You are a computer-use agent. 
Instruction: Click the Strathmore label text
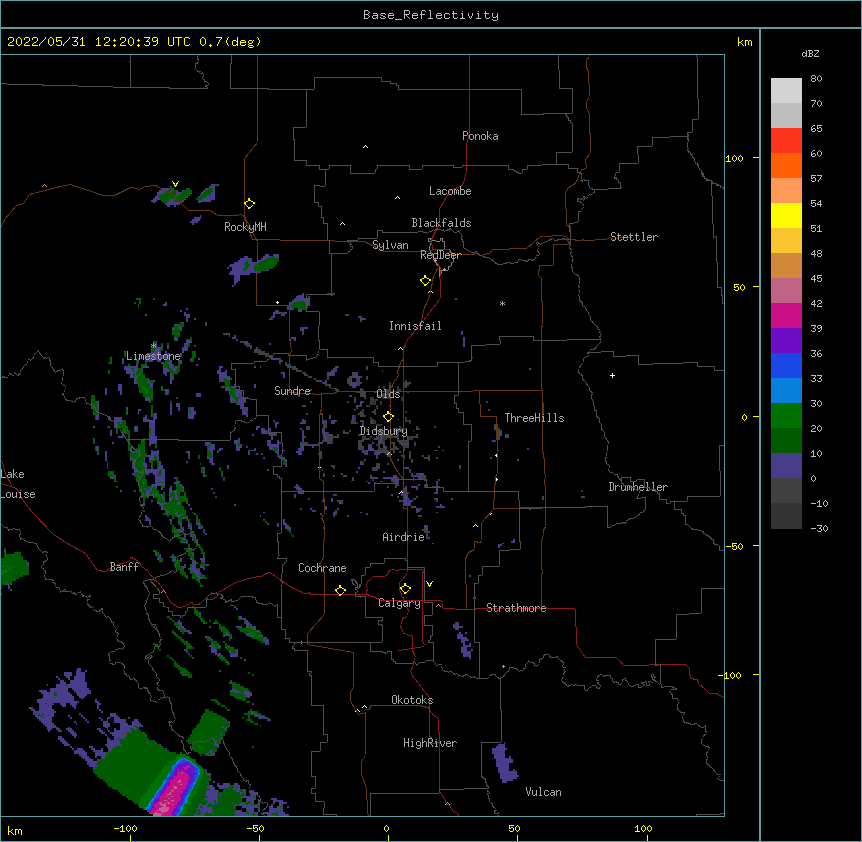click(x=516, y=608)
